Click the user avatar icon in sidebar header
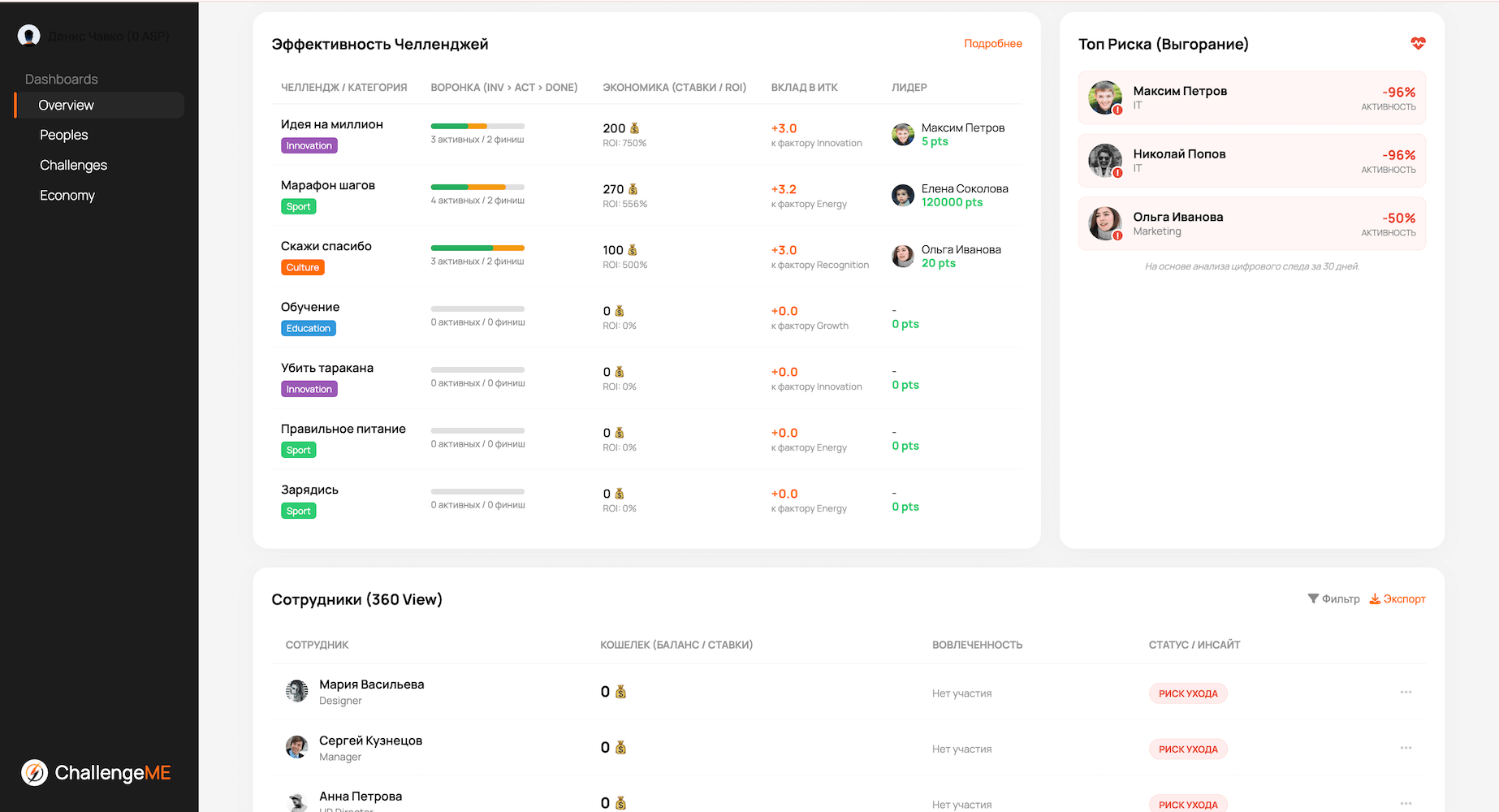The image size is (1499, 812). (x=29, y=36)
